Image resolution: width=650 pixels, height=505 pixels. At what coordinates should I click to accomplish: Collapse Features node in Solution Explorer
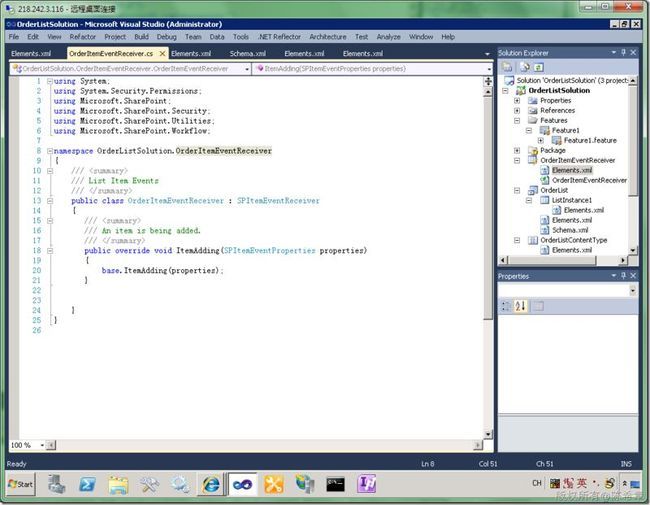click(517, 121)
